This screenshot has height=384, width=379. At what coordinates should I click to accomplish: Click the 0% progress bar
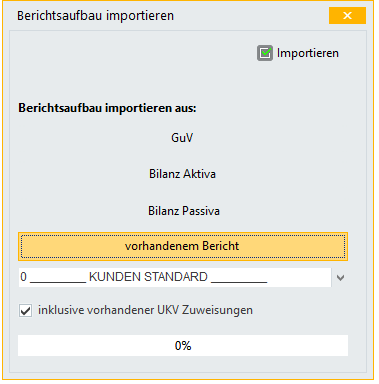click(x=183, y=346)
